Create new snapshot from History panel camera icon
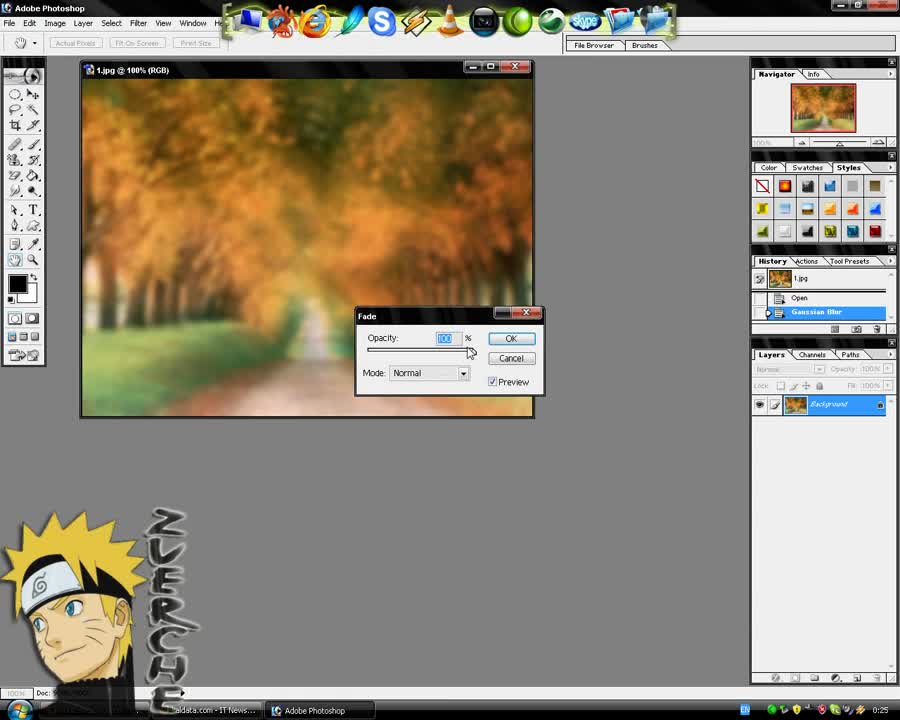Image resolution: width=900 pixels, height=720 pixels. [x=856, y=329]
